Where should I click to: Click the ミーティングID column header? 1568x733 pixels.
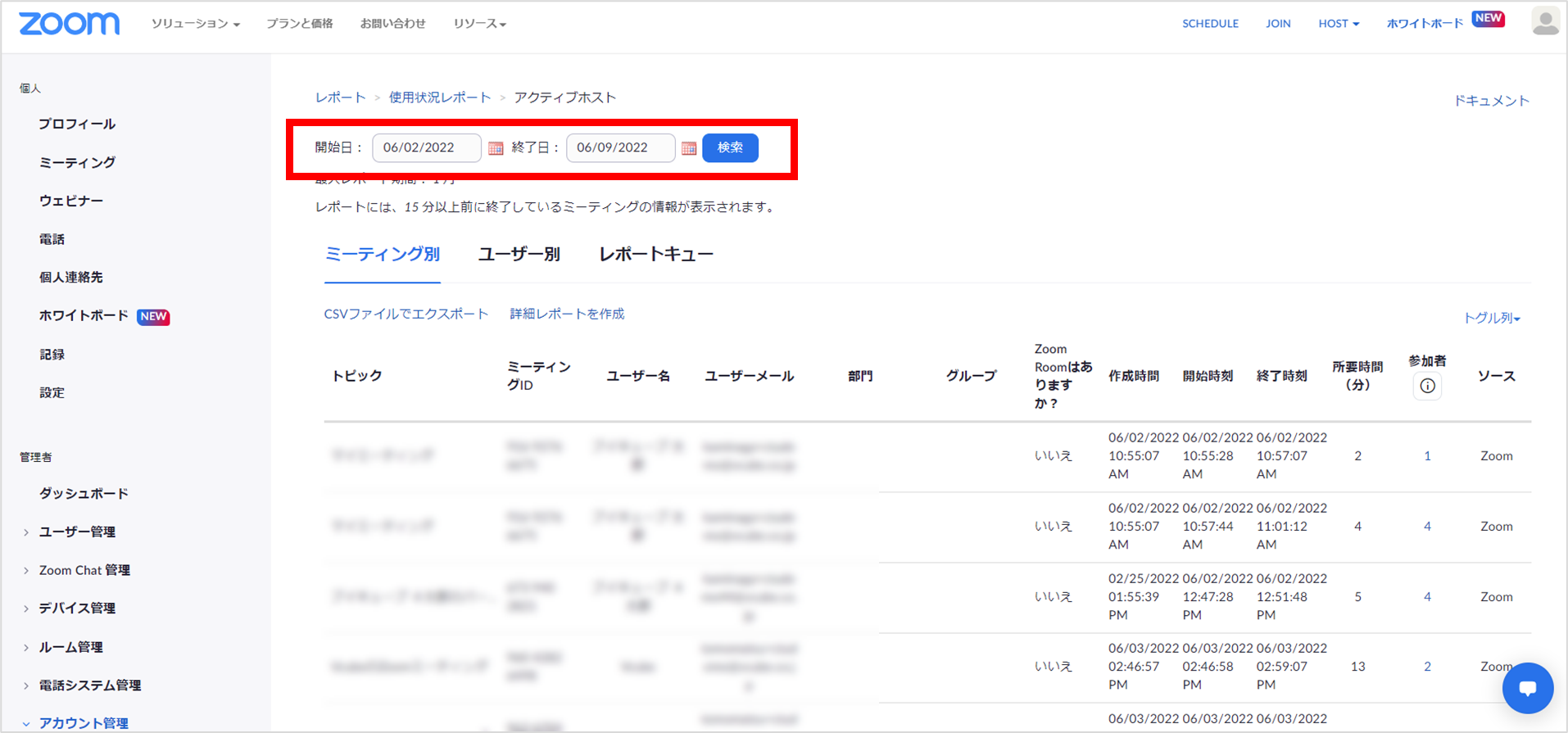click(x=538, y=376)
